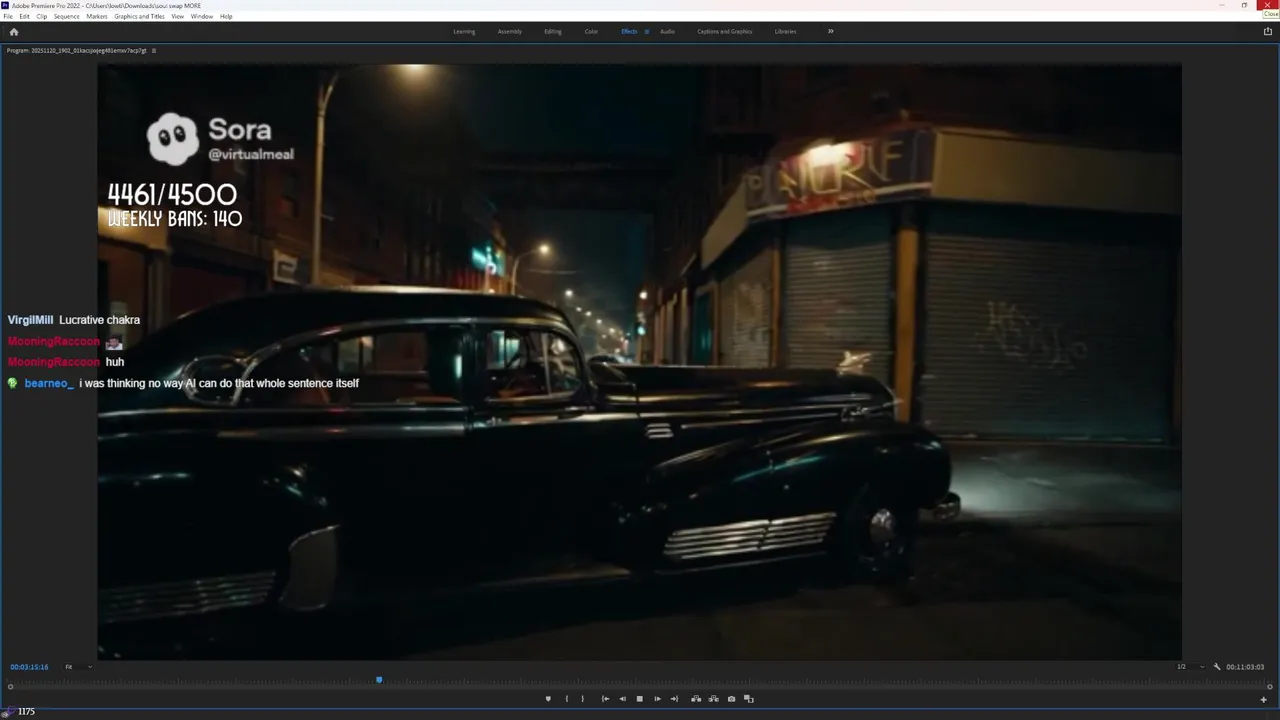Switch to the Editing workspace
The image size is (1280, 720).
click(x=553, y=31)
